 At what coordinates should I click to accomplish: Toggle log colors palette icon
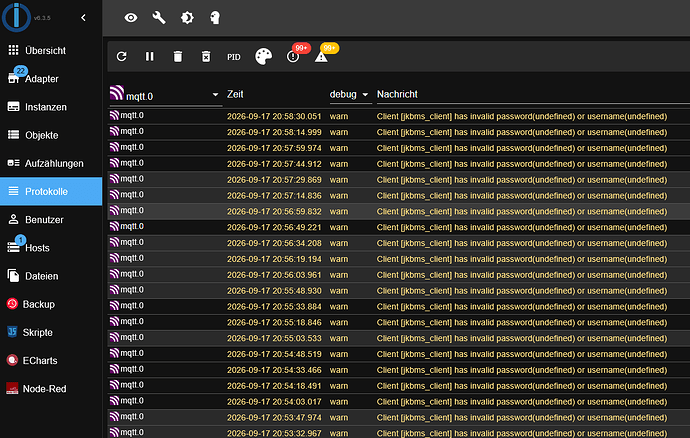(x=264, y=56)
